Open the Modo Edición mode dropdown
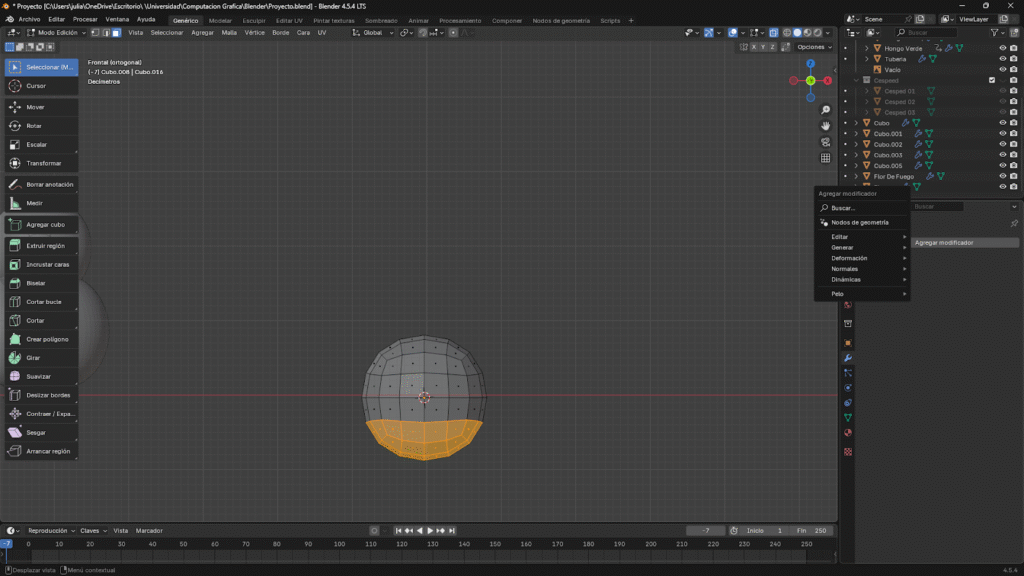This screenshot has height=576, width=1024. [x=56, y=33]
